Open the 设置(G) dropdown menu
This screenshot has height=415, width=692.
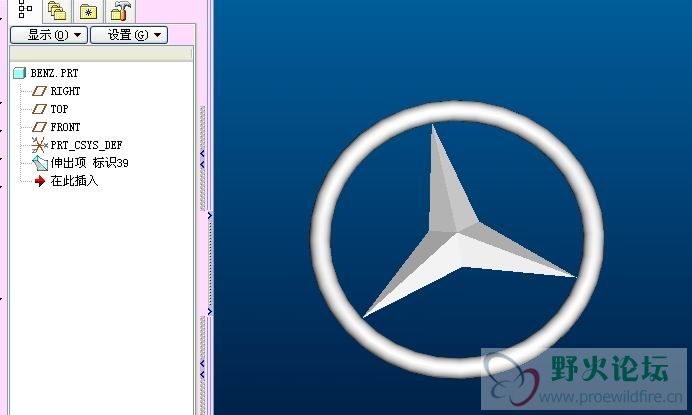pos(129,35)
